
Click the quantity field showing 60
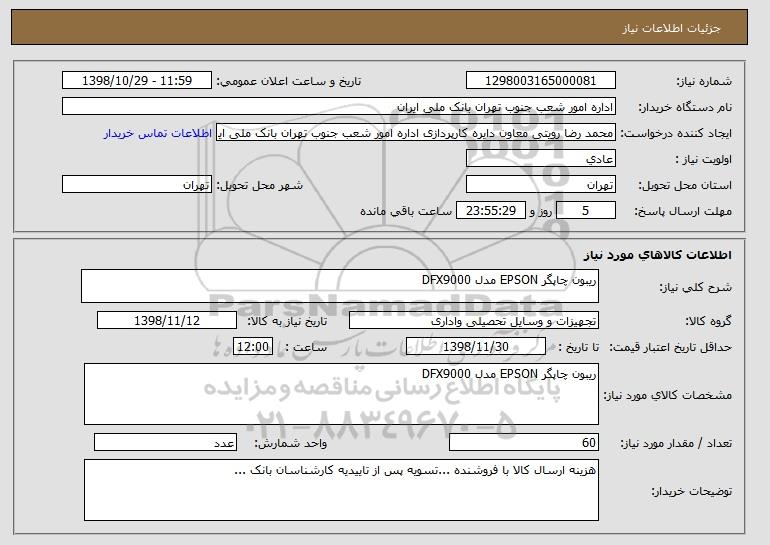[x=524, y=442]
